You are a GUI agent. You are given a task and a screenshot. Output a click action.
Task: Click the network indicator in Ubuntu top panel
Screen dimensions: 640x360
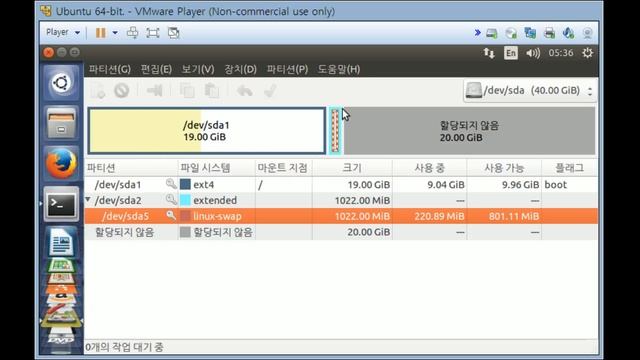489,53
